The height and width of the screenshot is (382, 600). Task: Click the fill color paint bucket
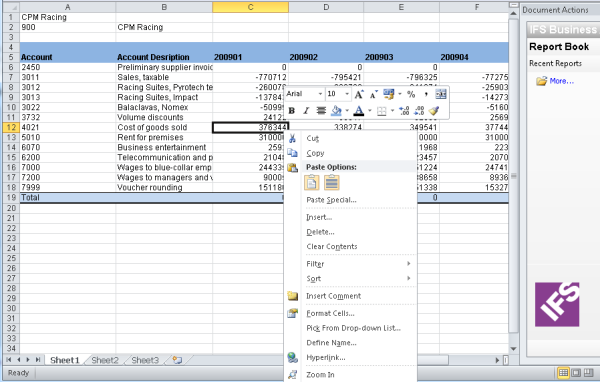(x=336, y=111)
